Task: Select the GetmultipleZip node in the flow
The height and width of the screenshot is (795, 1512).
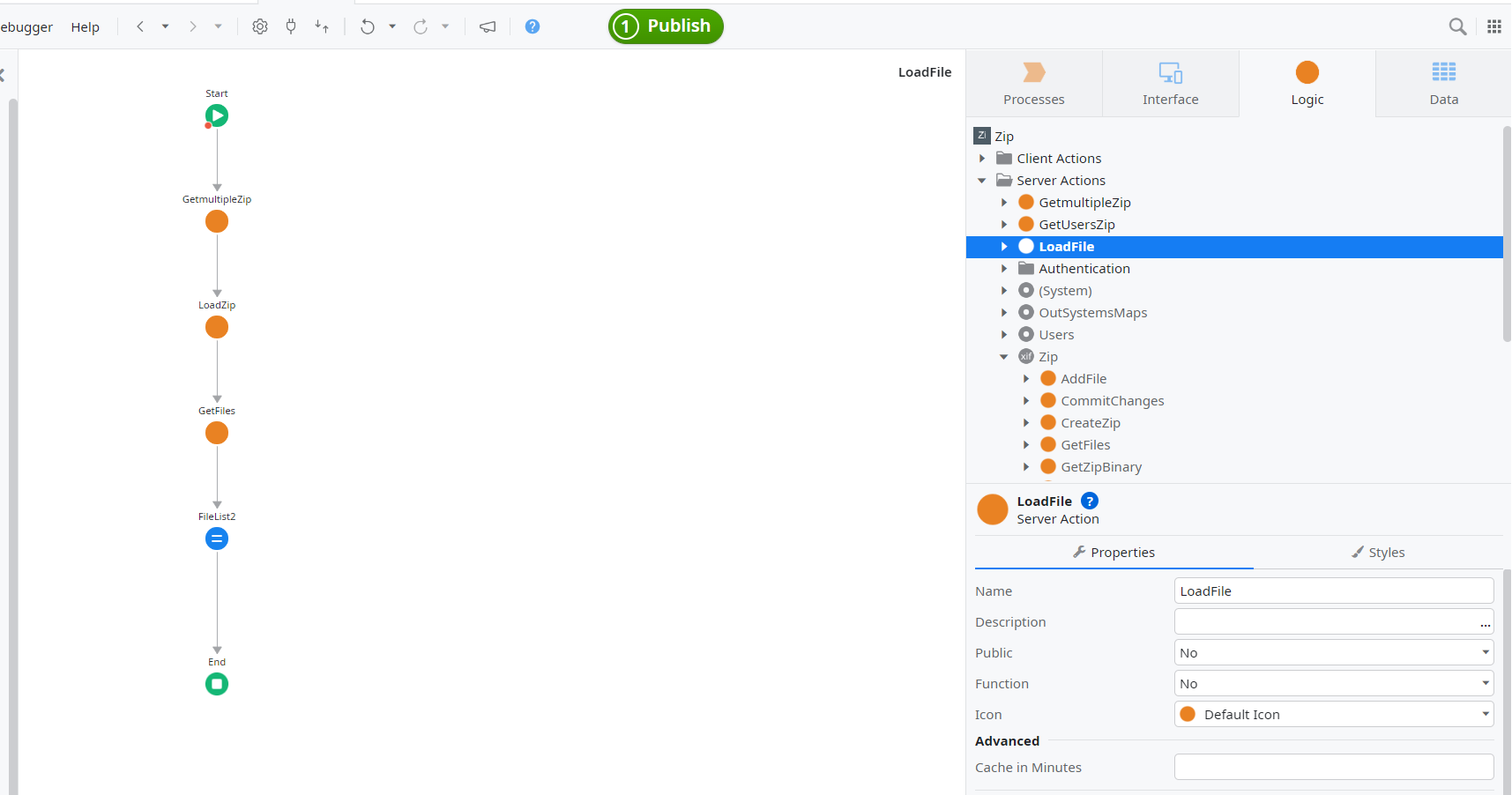Action: (x=217, y=221)
